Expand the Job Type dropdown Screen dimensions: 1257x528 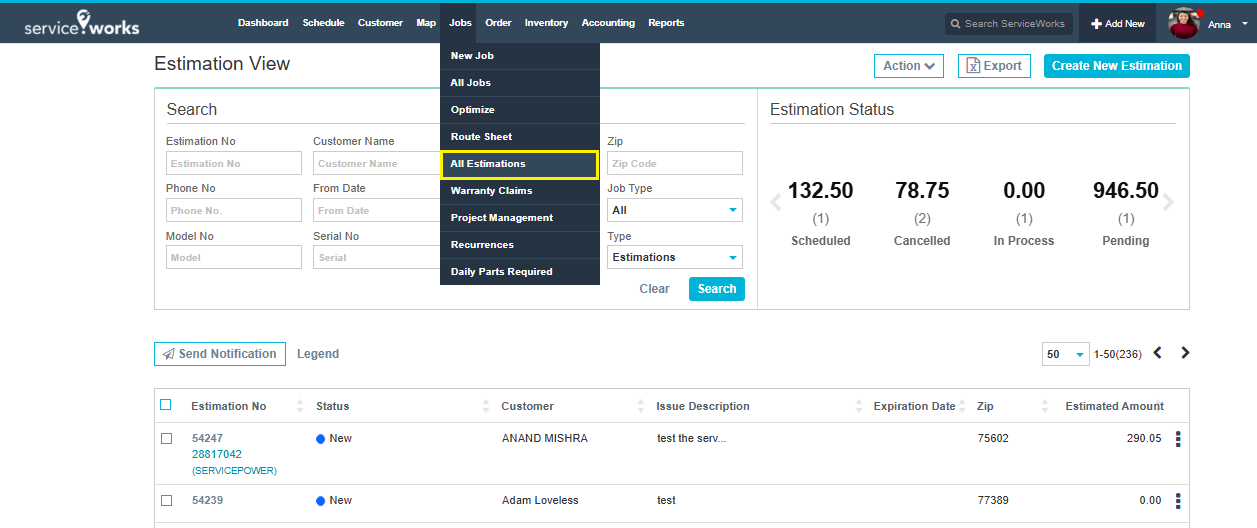click(674, 210)
